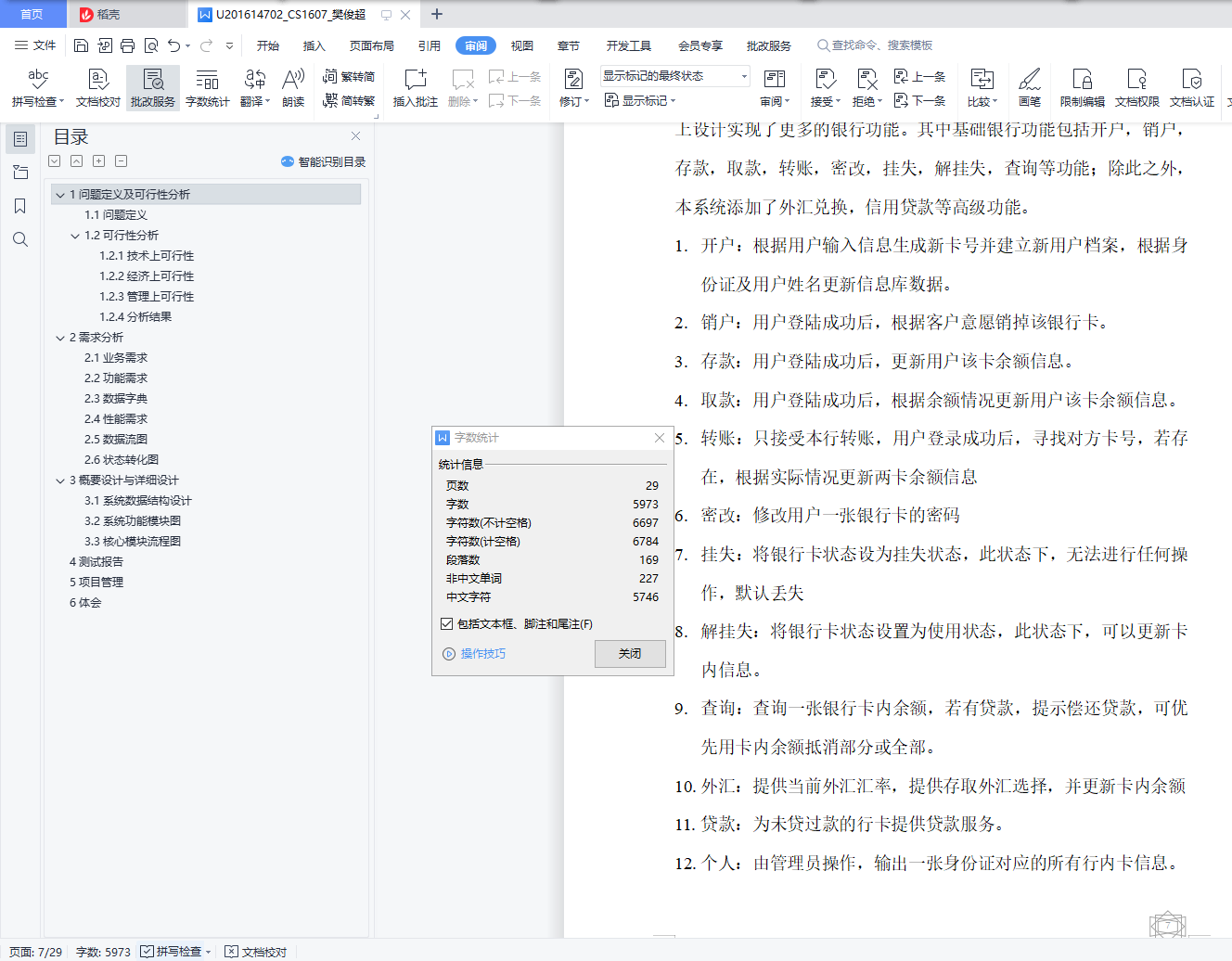Jump to 2.5 数据流图 in outline
The height and width of the screenshot is (961, 1232).
pos(116,440)
